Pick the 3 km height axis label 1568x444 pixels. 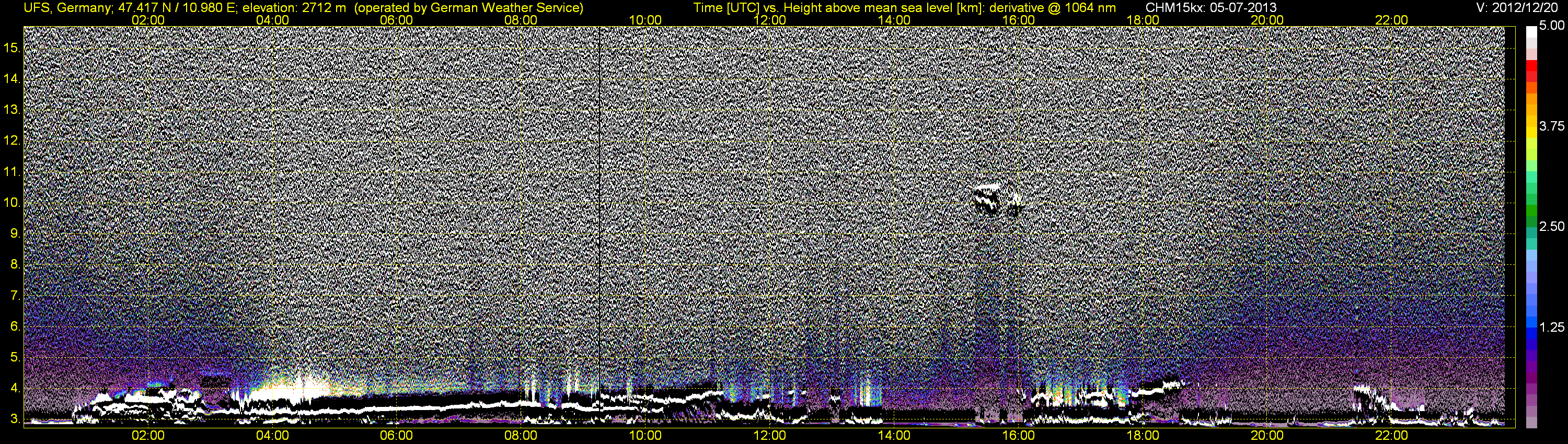click(15, 419)
